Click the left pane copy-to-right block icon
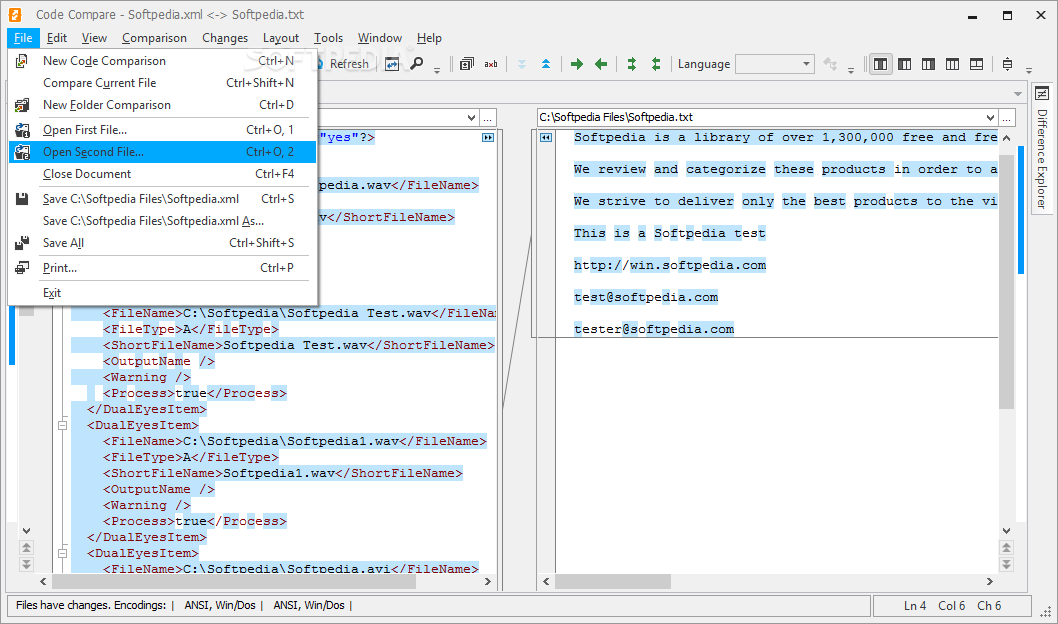The height and width of the screenshot is (624, 1058). tap(488, 138)
